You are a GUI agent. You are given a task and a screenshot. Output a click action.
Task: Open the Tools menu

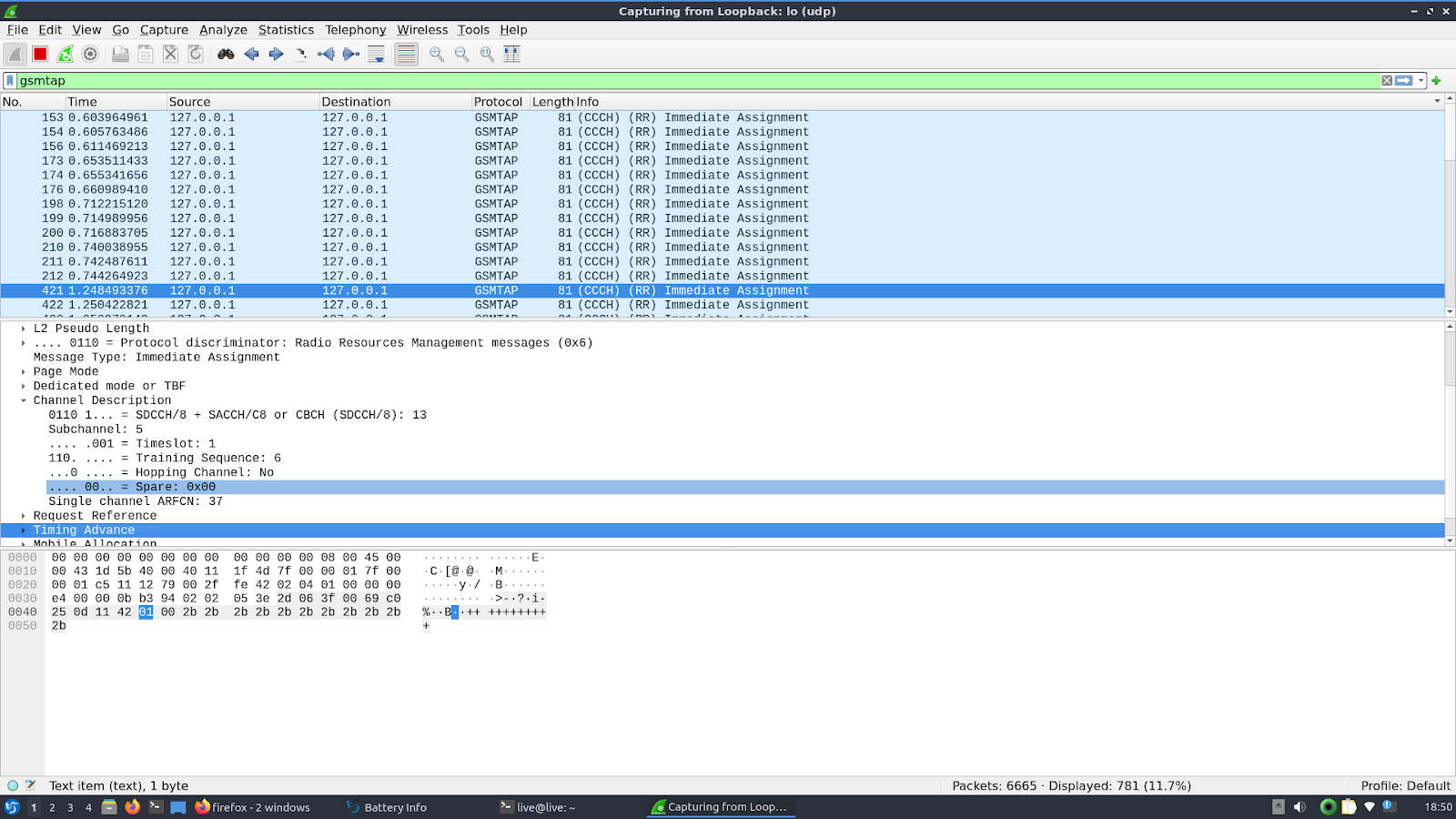click(x=473, y=30)
